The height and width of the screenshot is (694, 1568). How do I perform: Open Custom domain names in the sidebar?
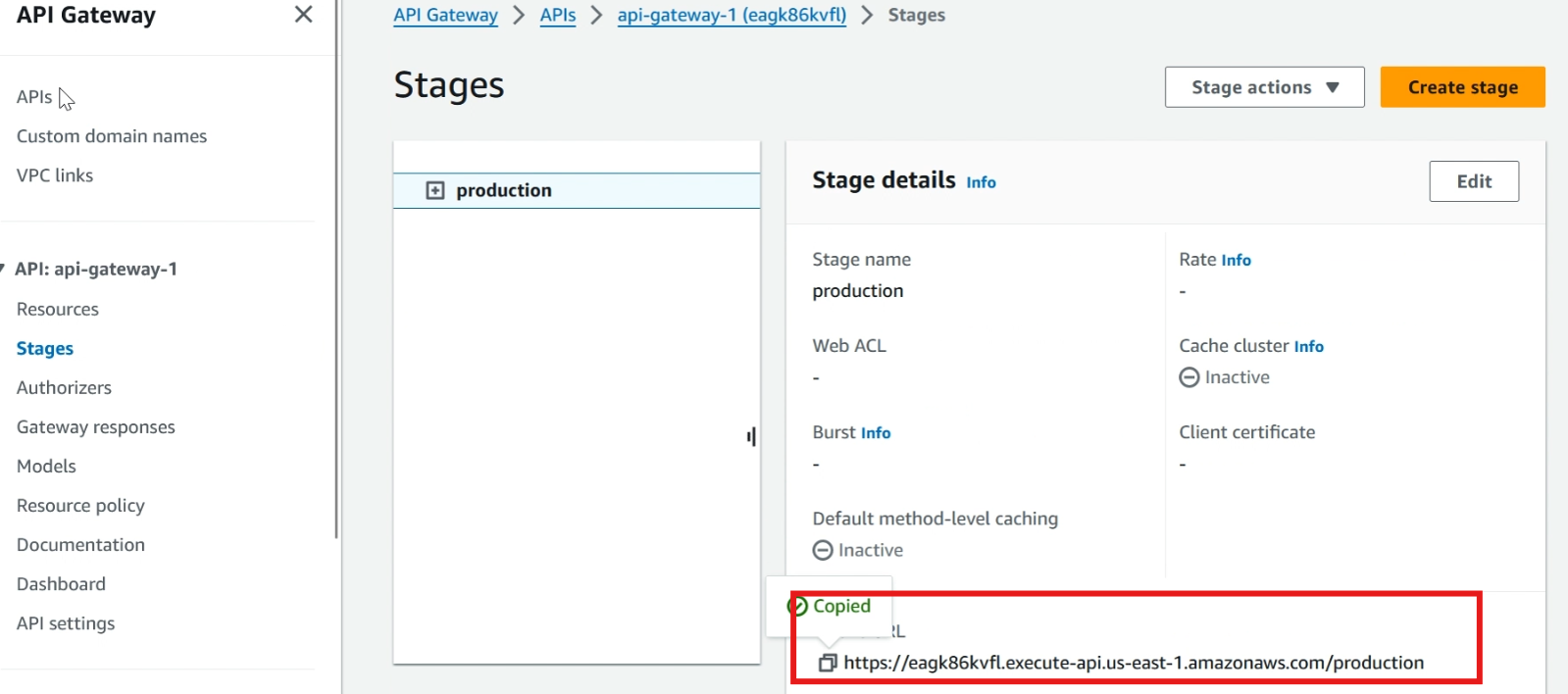[112, 136]
